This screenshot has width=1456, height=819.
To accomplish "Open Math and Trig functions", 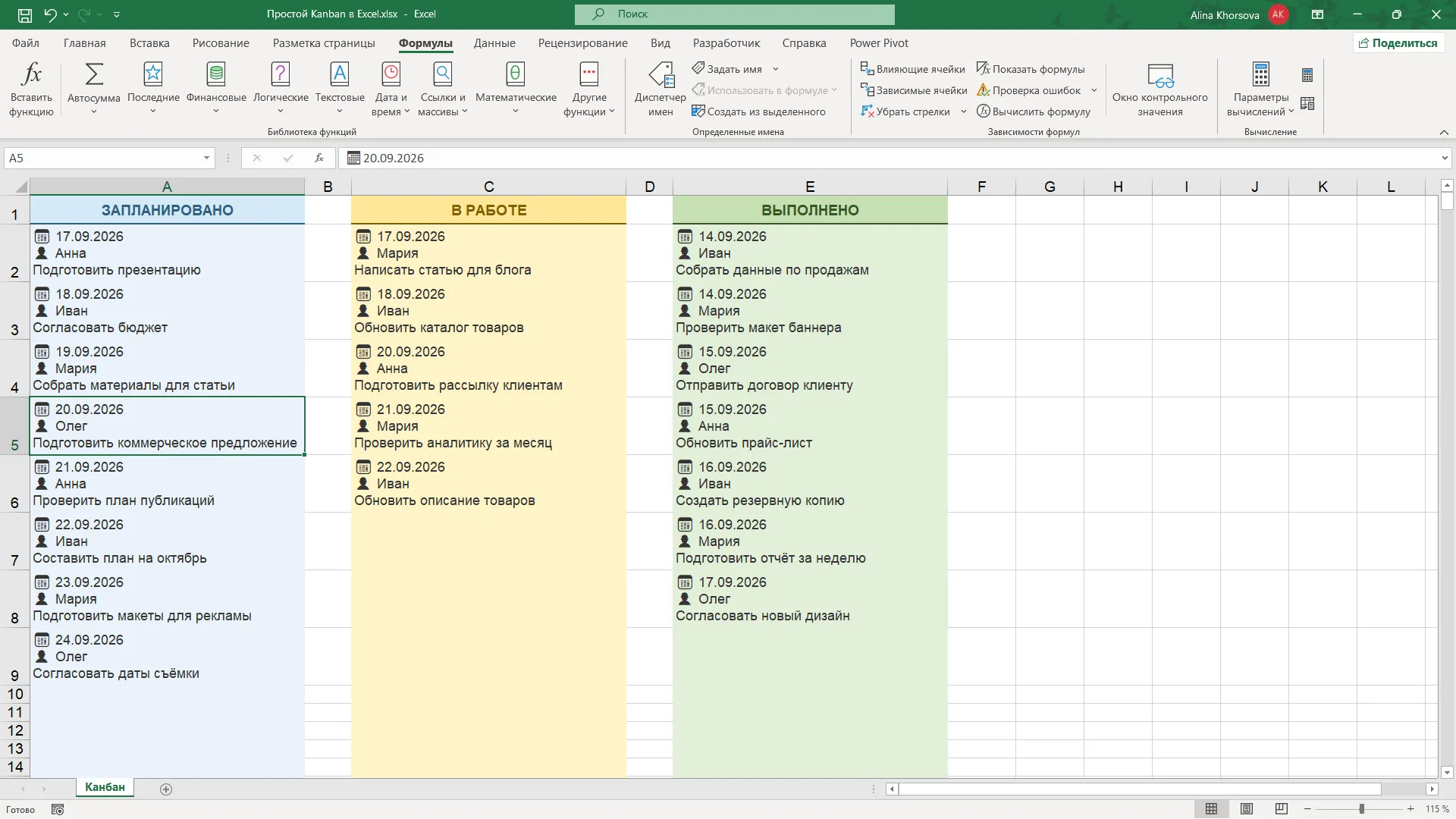I will (516, 89).
